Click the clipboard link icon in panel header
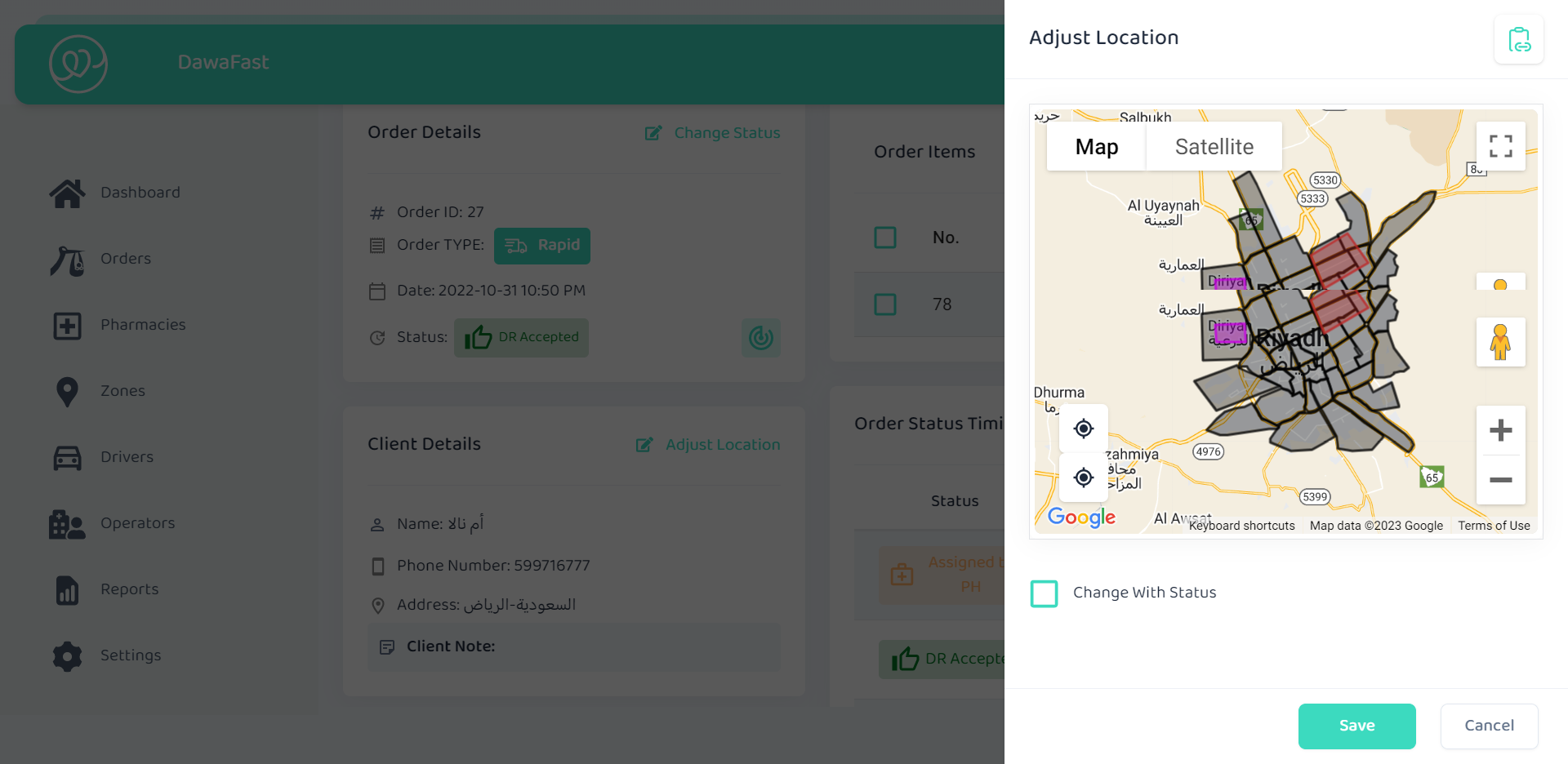The image size is (1568, 764). tap(1518, 39)
